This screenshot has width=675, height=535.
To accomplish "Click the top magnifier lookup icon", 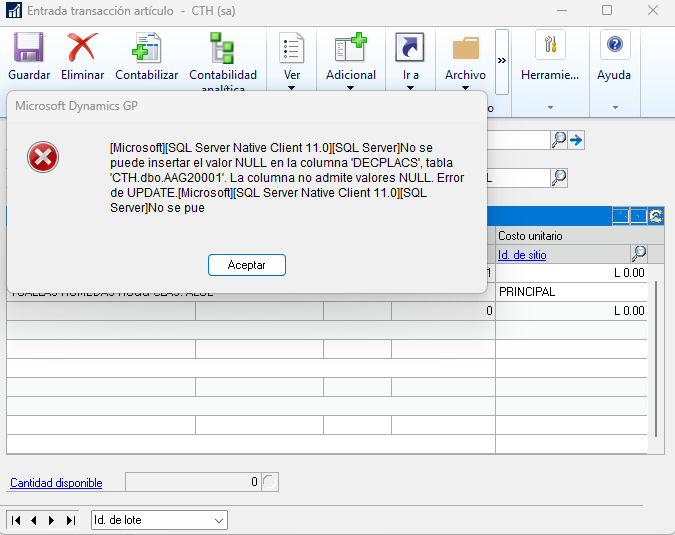I will point(559,140).
